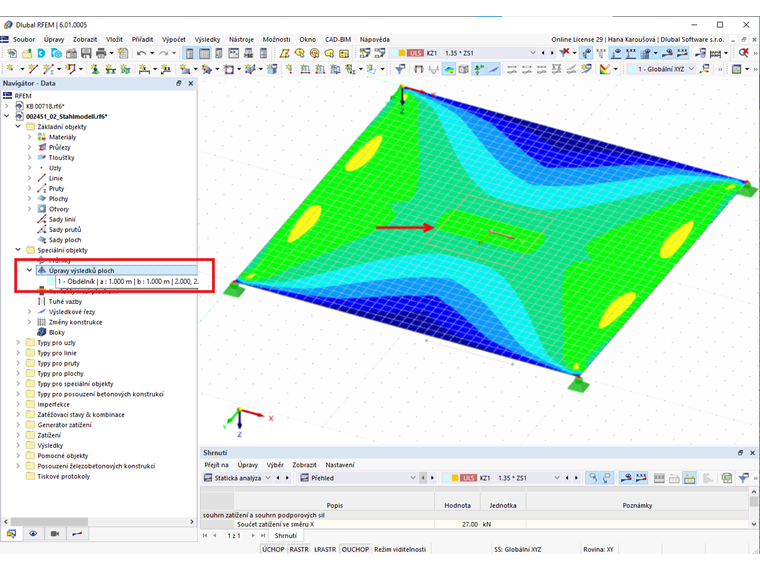Image resolution: width=760 pixels, height=570 pixels.
Task: Click Režim viditelnosti in status bar
Action: [x=400, y=550]
